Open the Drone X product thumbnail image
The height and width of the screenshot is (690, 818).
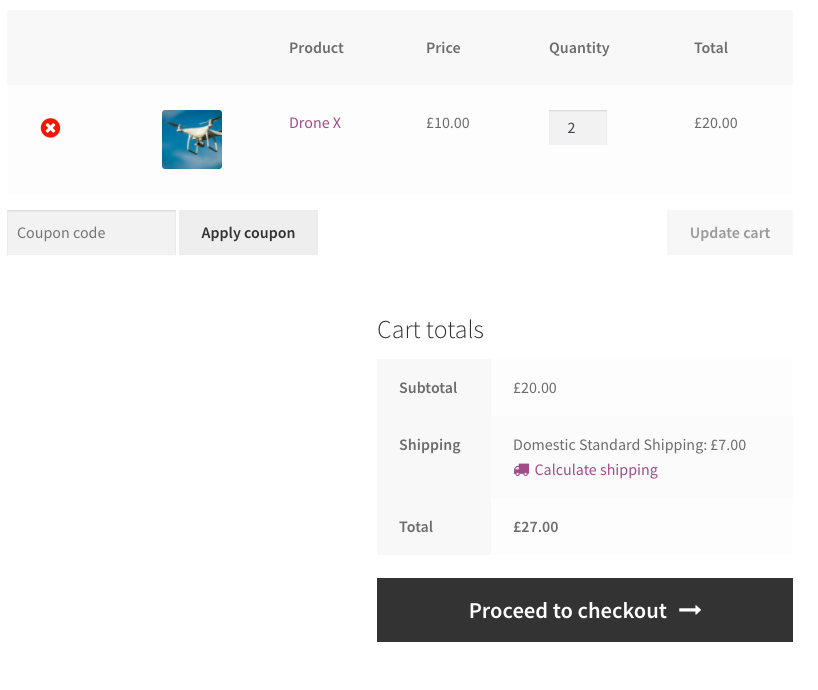click(x=191, y=139)
